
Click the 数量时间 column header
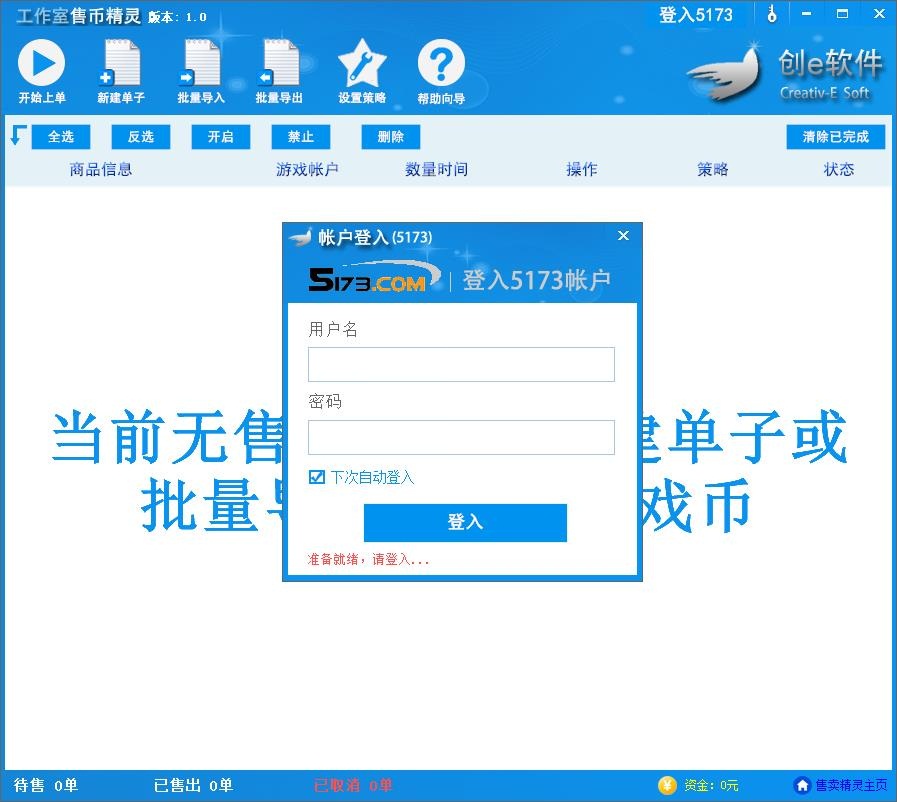436,169
